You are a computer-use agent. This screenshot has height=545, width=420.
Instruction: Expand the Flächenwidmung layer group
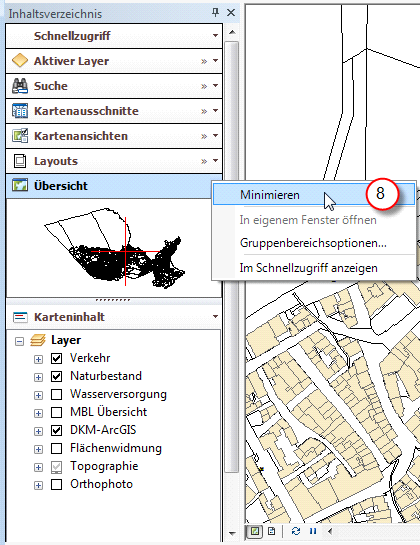pos(38,449)
